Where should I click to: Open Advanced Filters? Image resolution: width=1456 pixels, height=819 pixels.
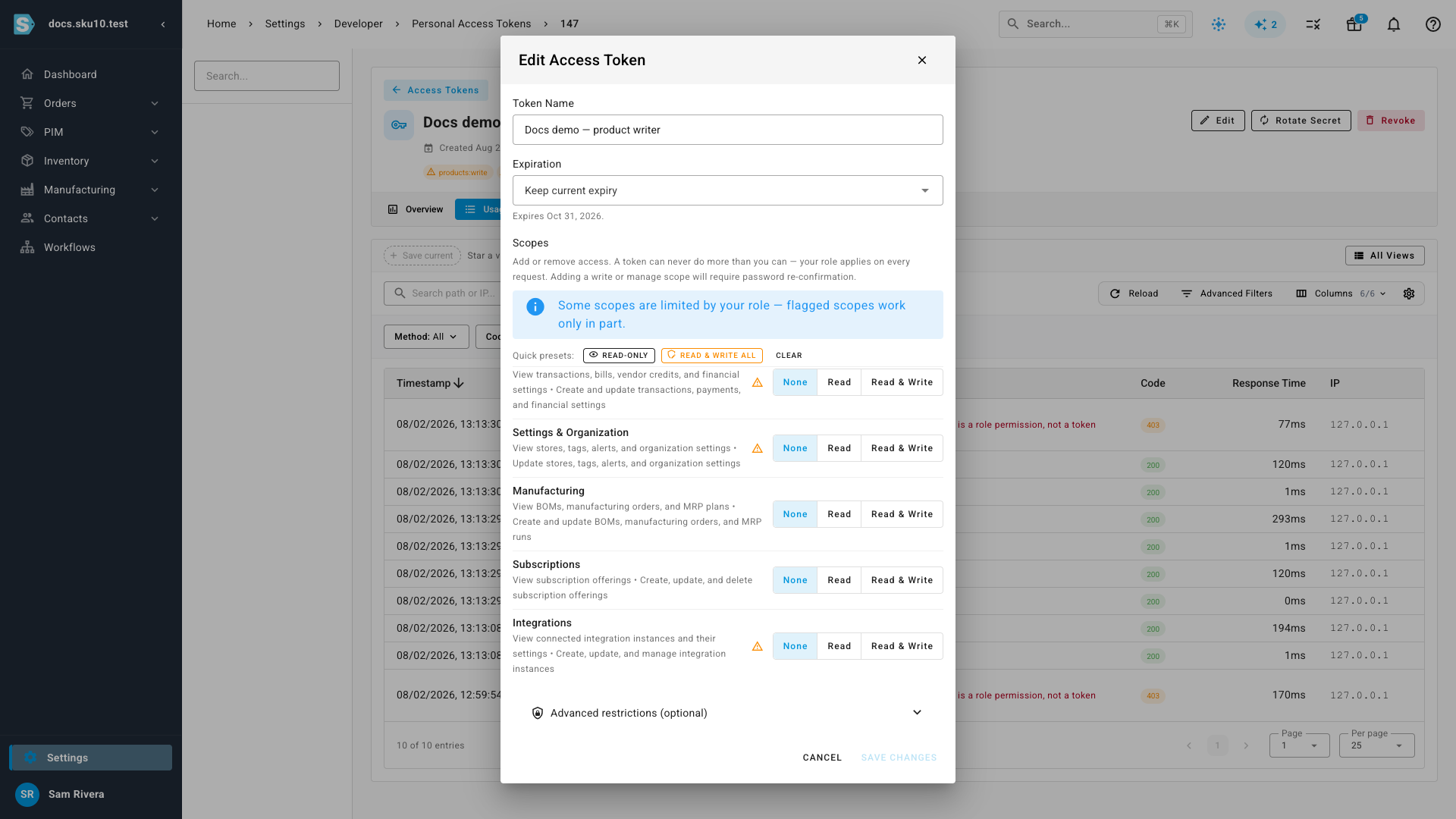click(1227, 293)
